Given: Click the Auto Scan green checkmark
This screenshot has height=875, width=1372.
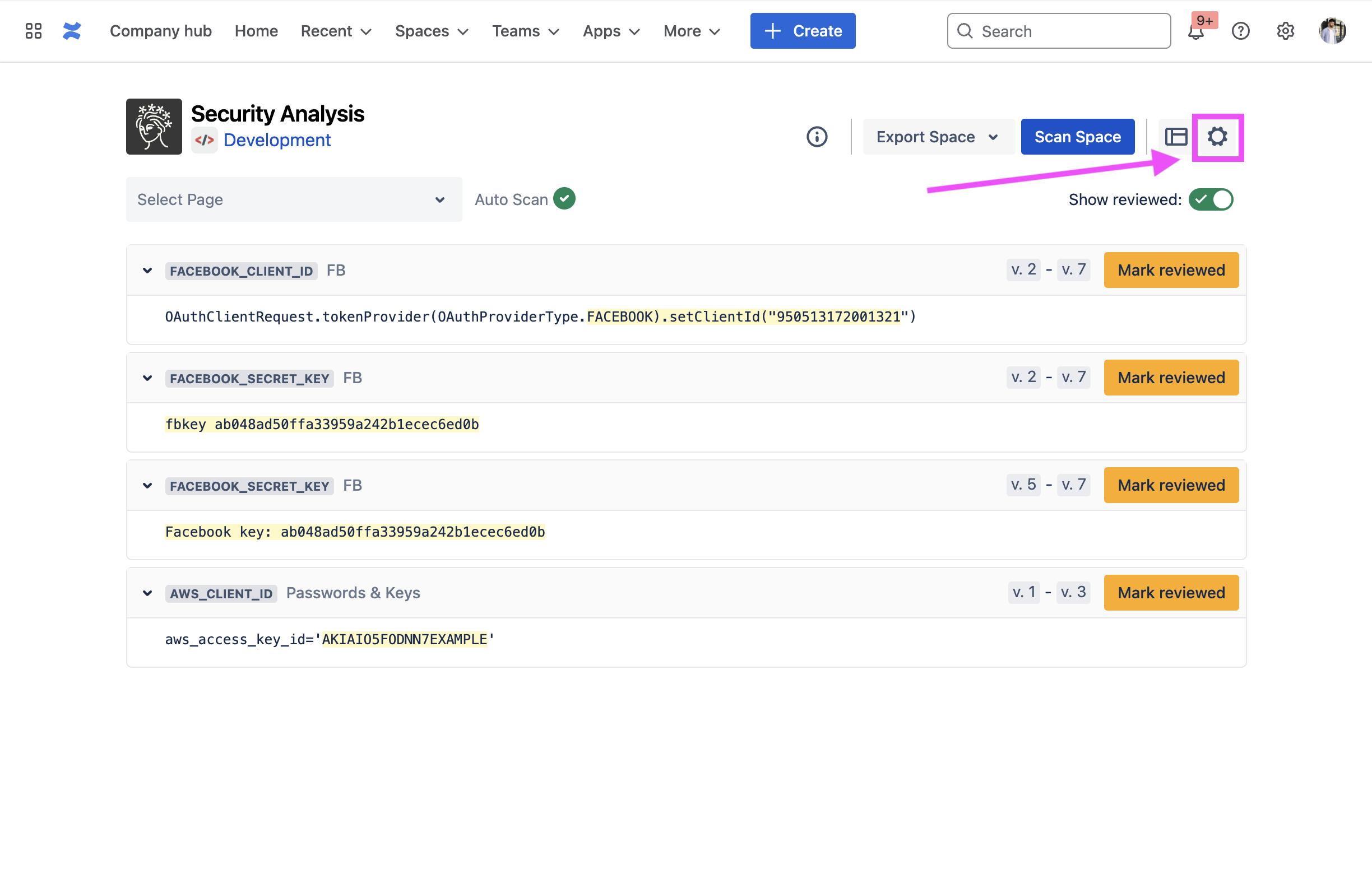Looking at the screenshot, I should click(x=564, y=199).
